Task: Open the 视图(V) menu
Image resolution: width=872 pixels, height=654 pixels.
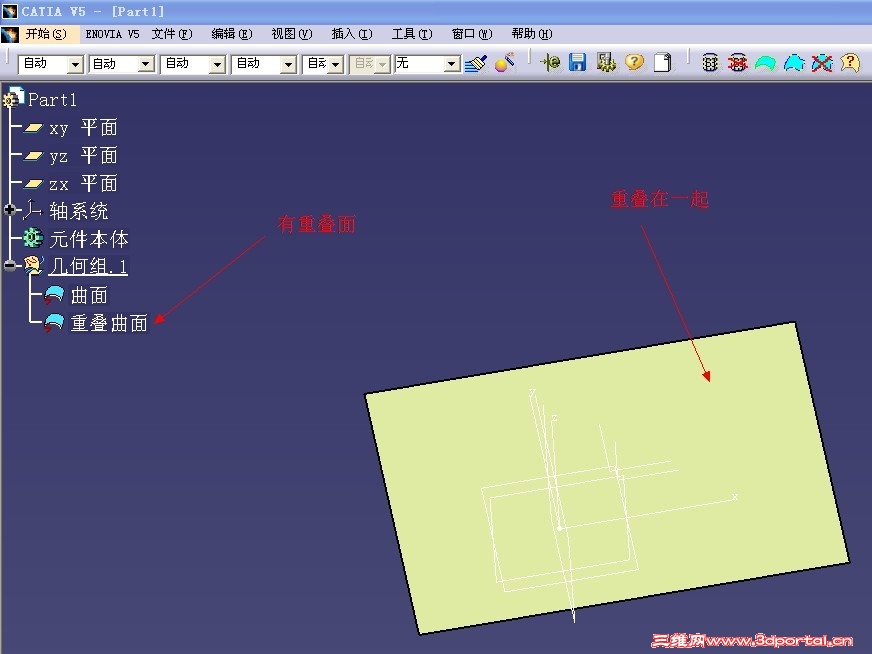Action: (292, 34)
